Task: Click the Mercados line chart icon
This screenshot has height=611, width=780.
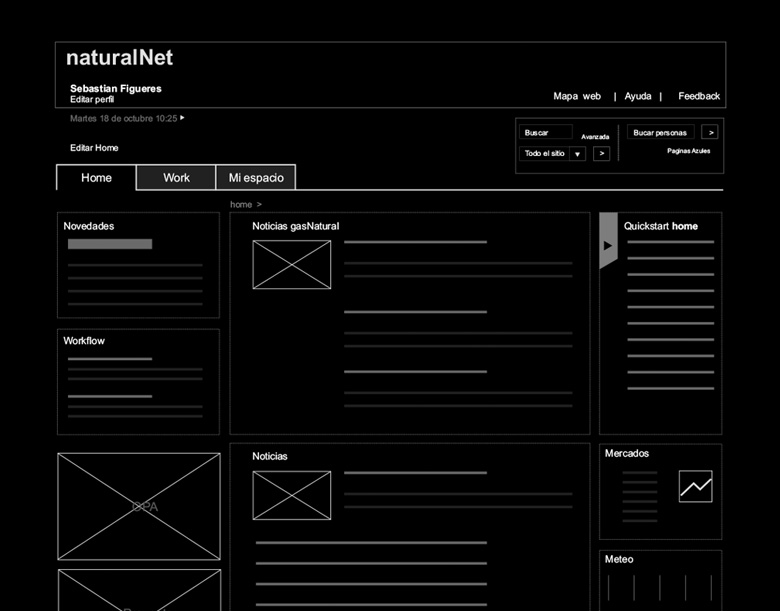Action: pos(695,487)
